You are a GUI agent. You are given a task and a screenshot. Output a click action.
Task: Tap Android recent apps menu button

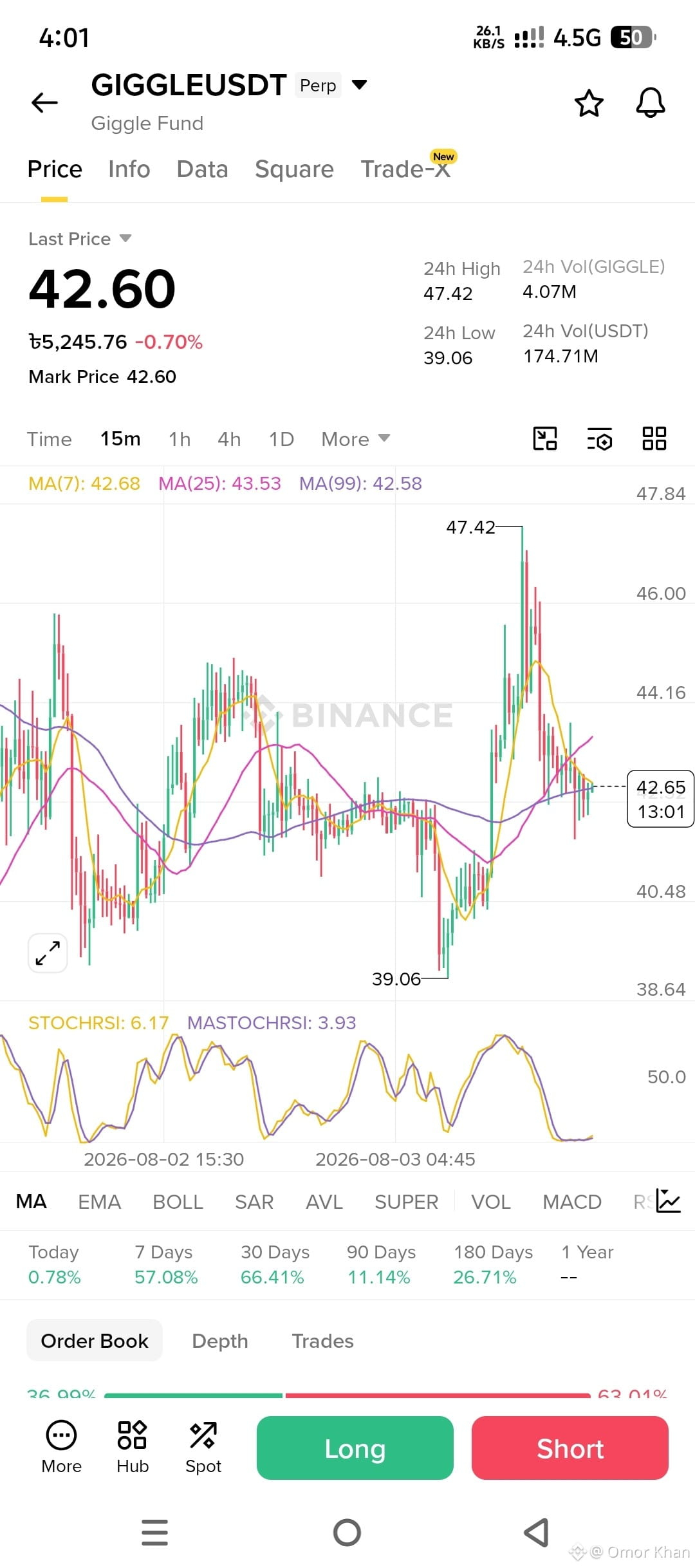pyautogui.click(x=154, y=1533)
